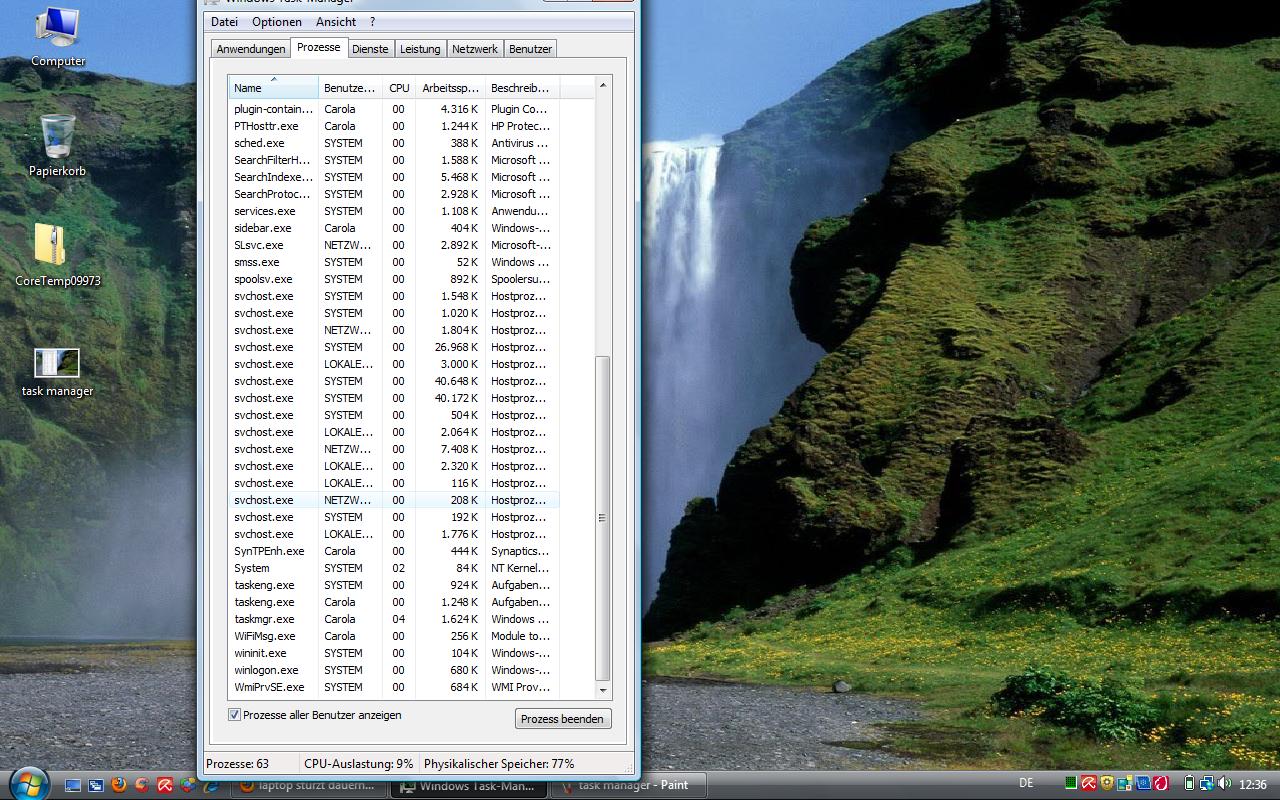Select the SLsvc.exe process row
Image resolution: width=1280 pixels, height=800 pixels.
393,245
